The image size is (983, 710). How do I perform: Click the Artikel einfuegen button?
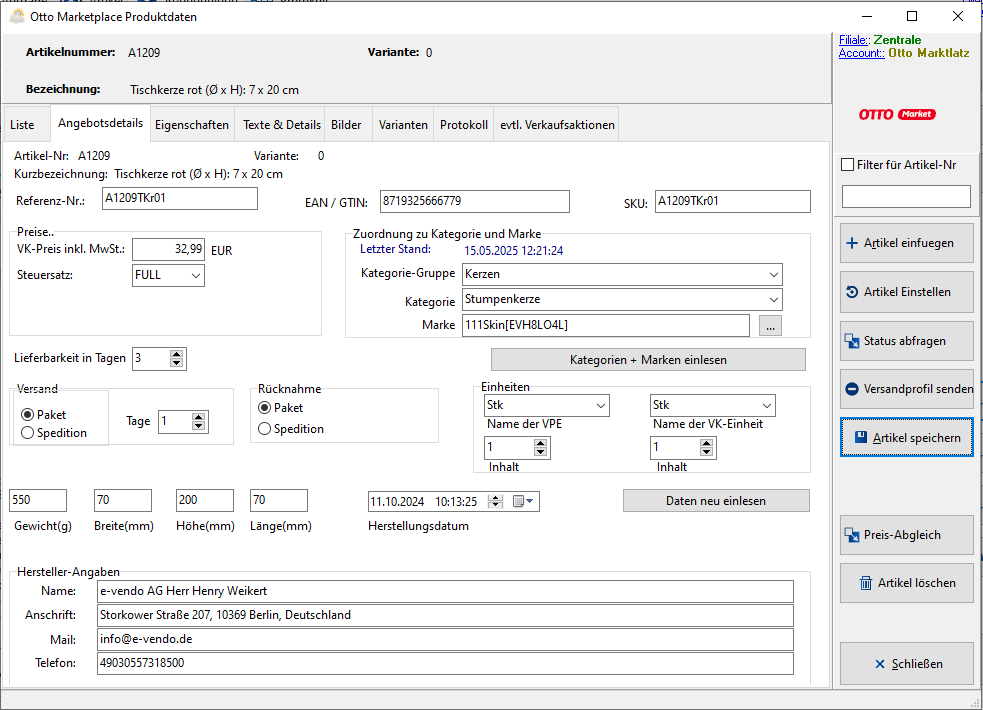pyautogui.click(x=907, y=243)
